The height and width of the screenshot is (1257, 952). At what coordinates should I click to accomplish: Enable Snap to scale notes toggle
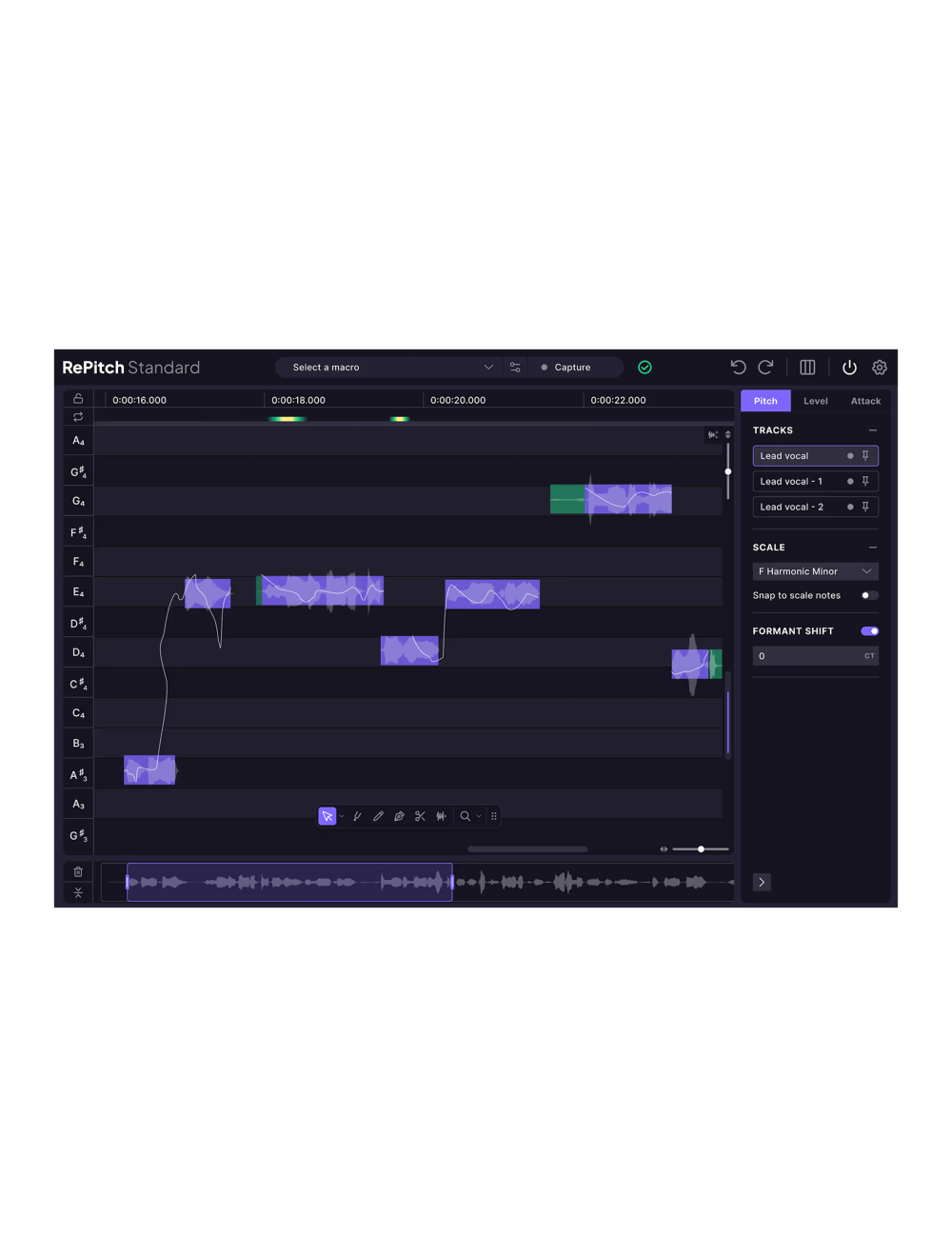[868, 596]
